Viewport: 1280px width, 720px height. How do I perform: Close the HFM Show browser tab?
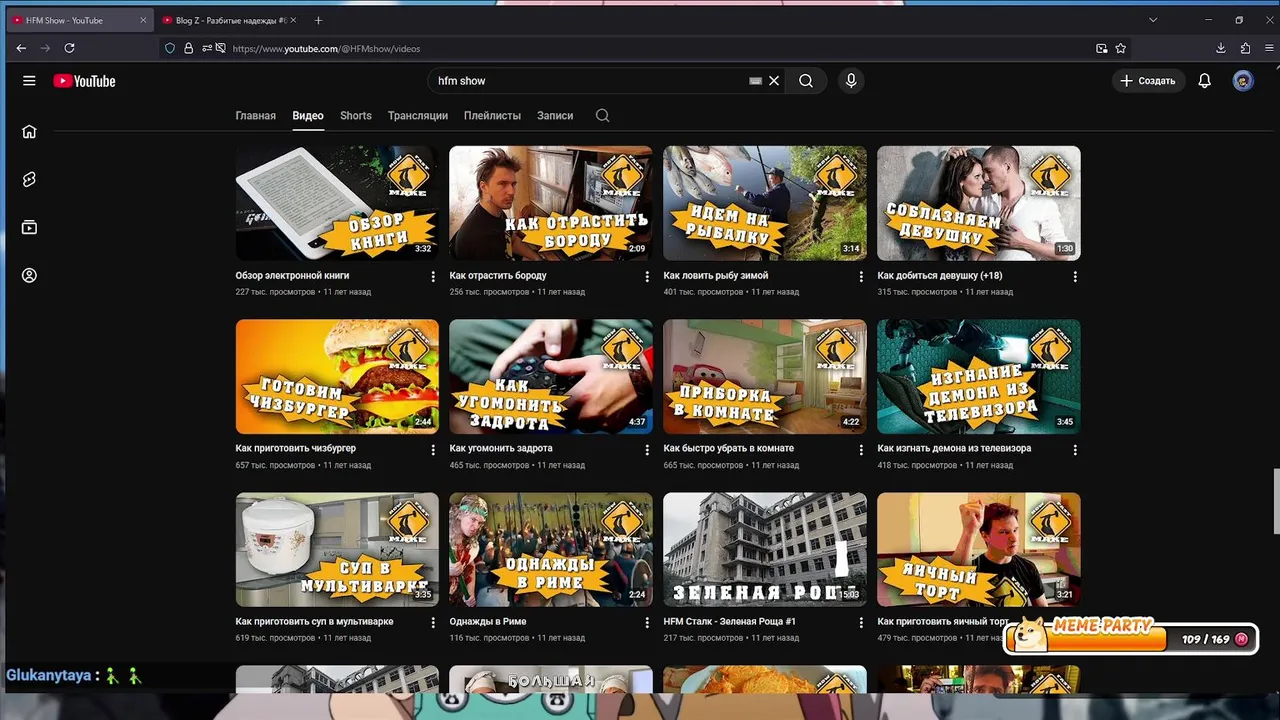[x=143, y=20]
